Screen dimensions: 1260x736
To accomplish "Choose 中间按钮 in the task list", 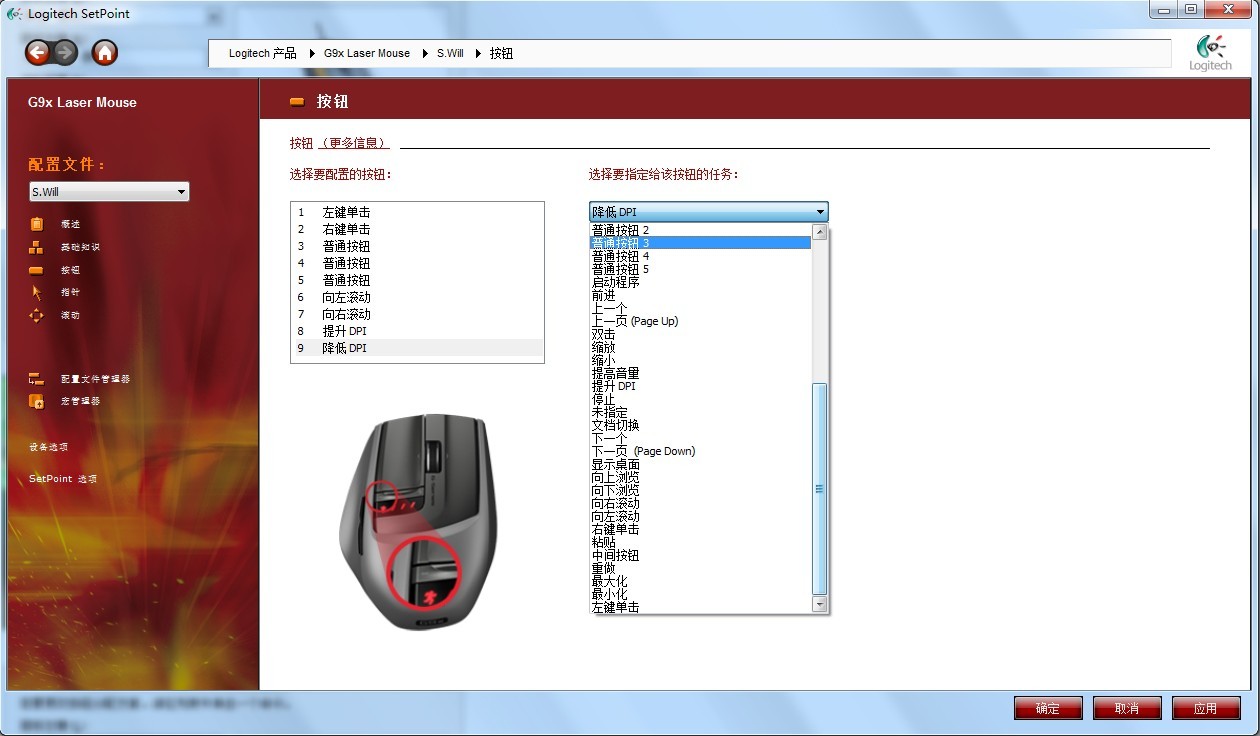I will point(701,555).
